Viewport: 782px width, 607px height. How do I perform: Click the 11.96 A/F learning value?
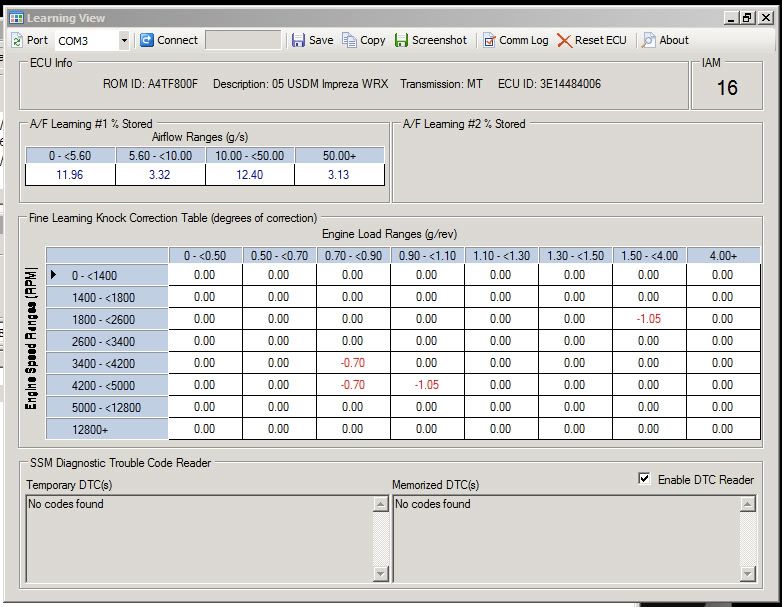(x=70, y=175)
